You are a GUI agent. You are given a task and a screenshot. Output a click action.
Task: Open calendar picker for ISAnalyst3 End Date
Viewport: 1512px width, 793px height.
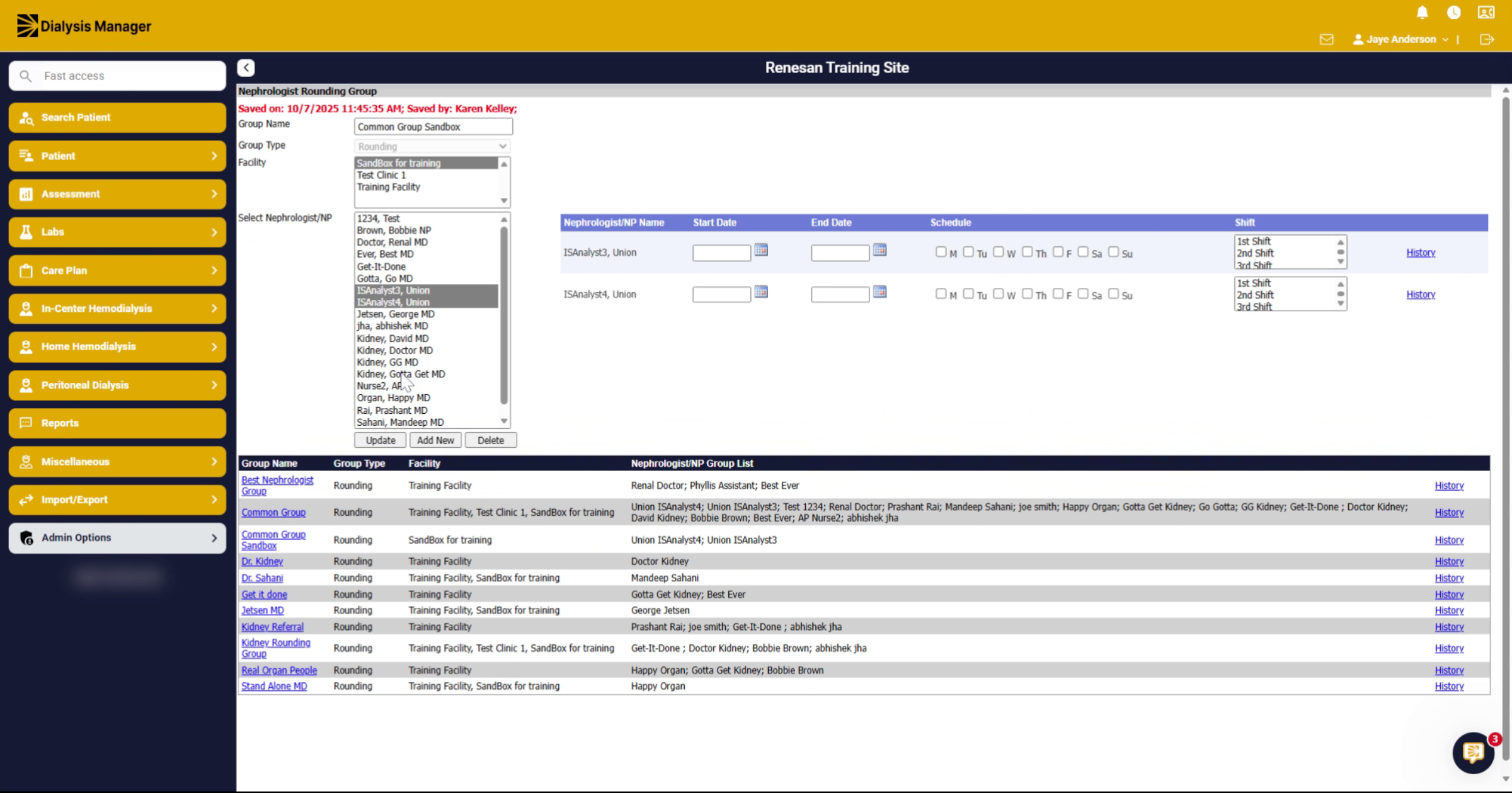click(879, 250)
